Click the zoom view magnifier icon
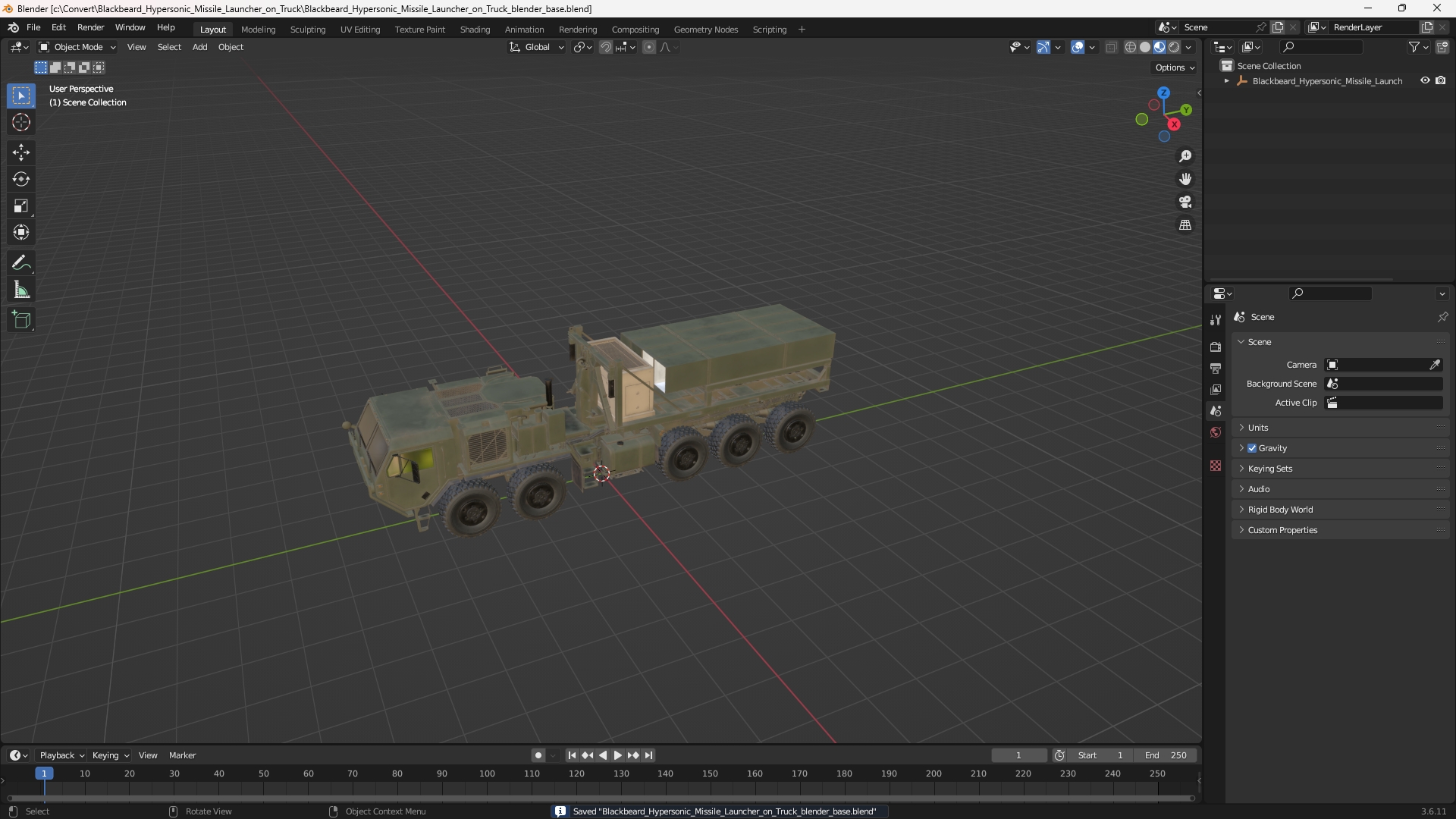Image resolution: width=1456 pixels, height=819 pixels. pos(1185,156)
